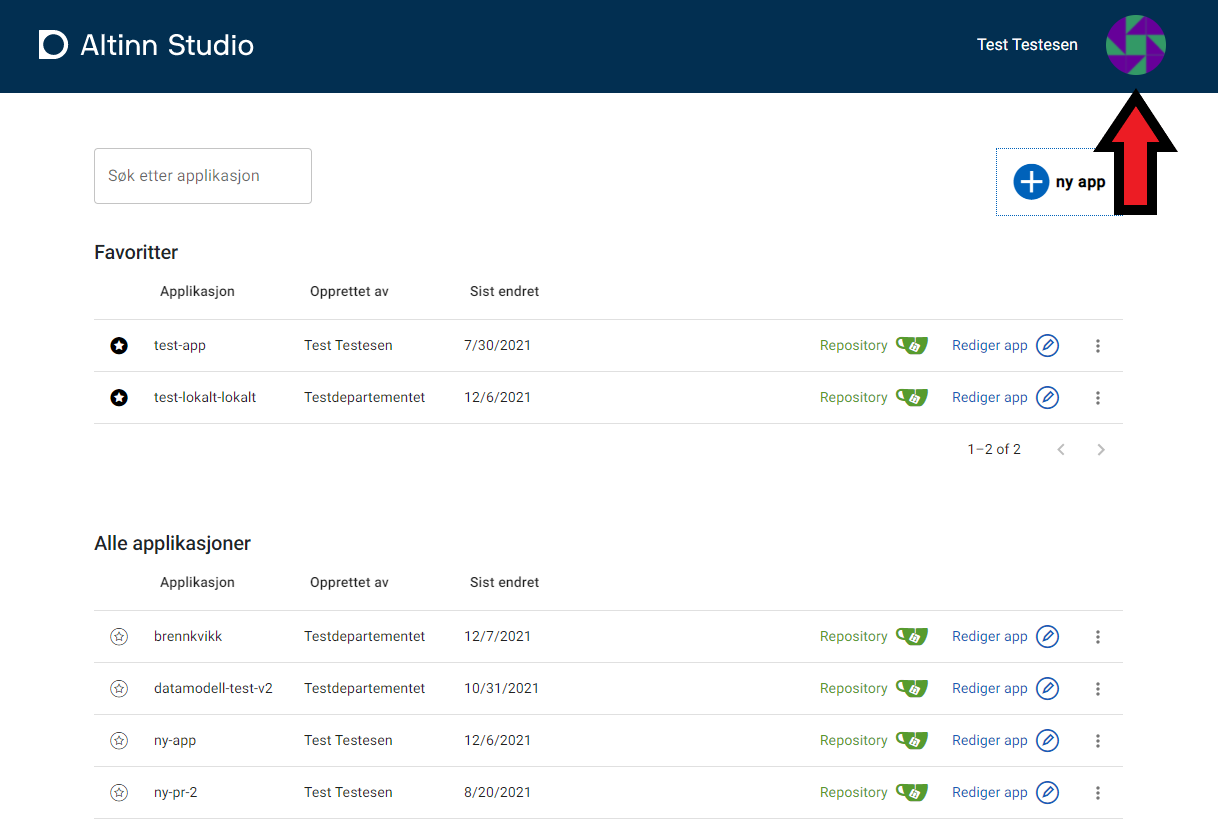The image size is (1218, 822).
Task: Click the Altinn Studio logo icon
Action: point(53,45)
